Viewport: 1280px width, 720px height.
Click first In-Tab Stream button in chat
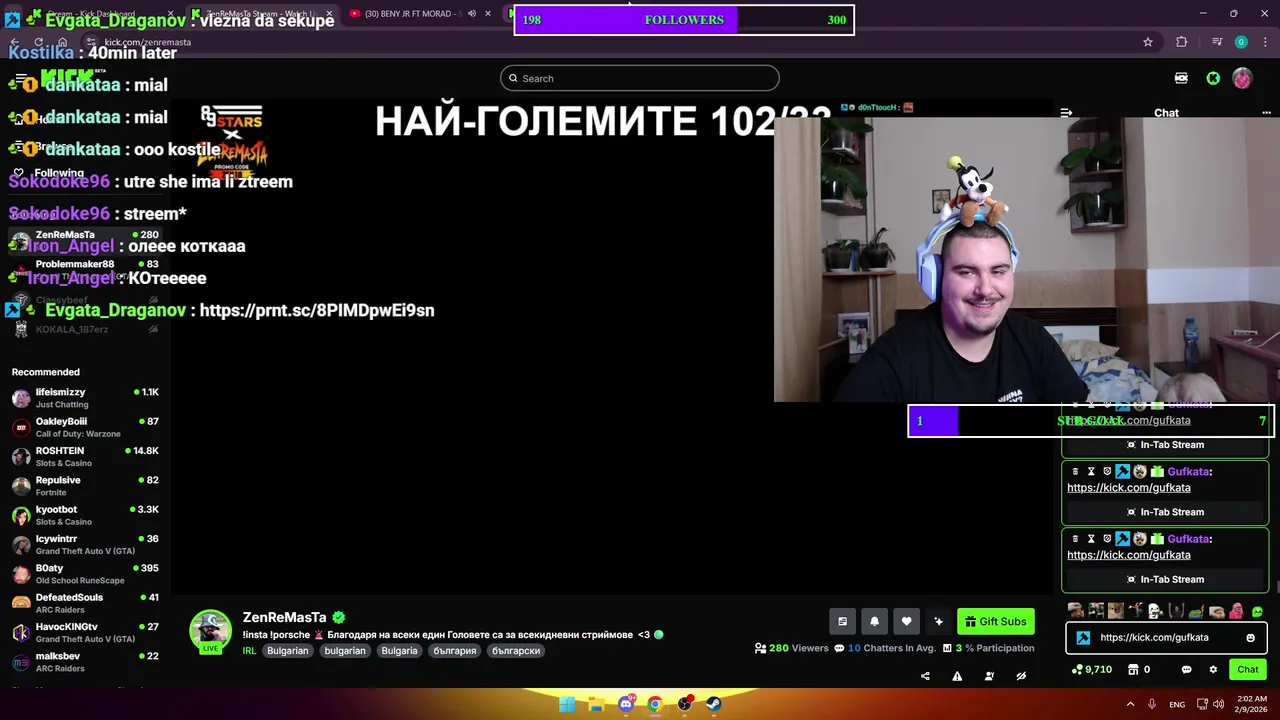(1165, 445)
